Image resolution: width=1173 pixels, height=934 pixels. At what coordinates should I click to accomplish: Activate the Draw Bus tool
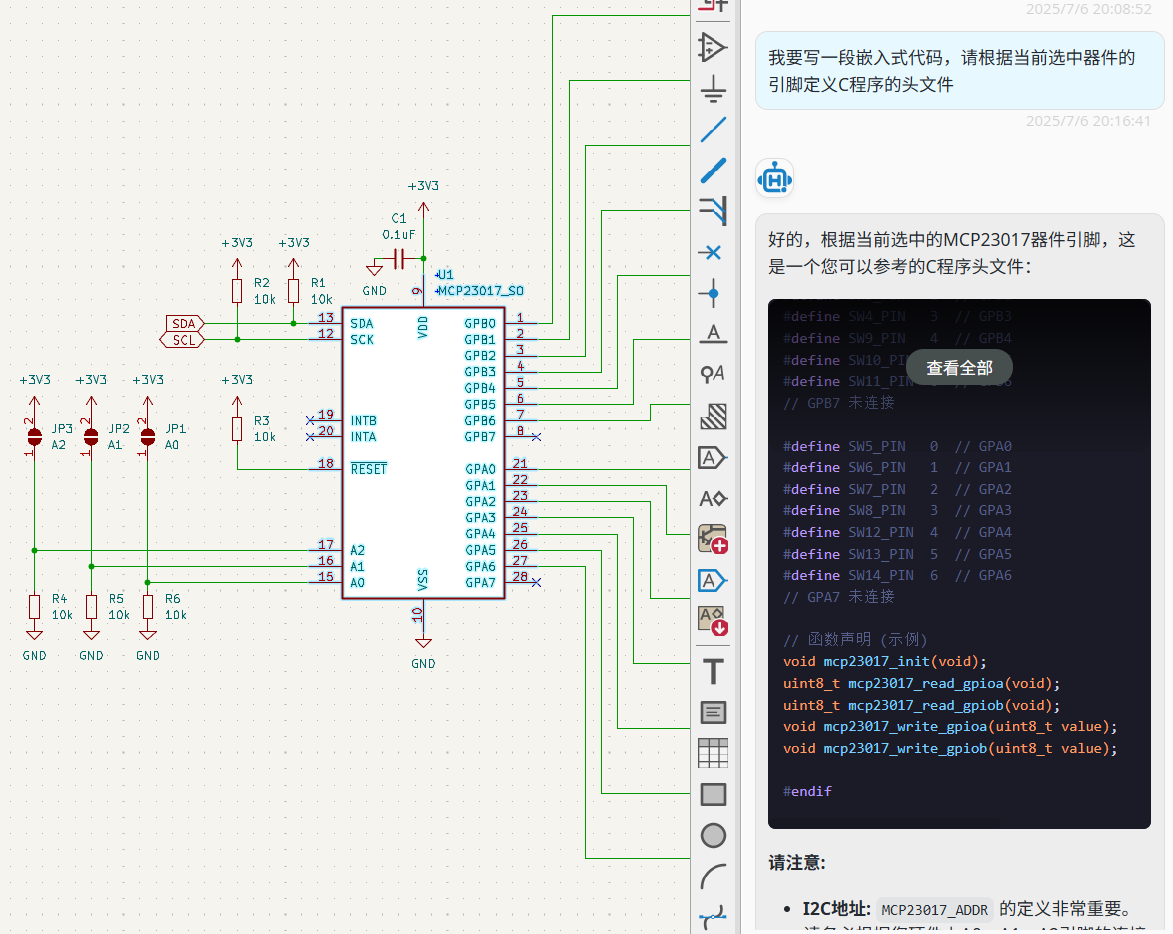713,170
